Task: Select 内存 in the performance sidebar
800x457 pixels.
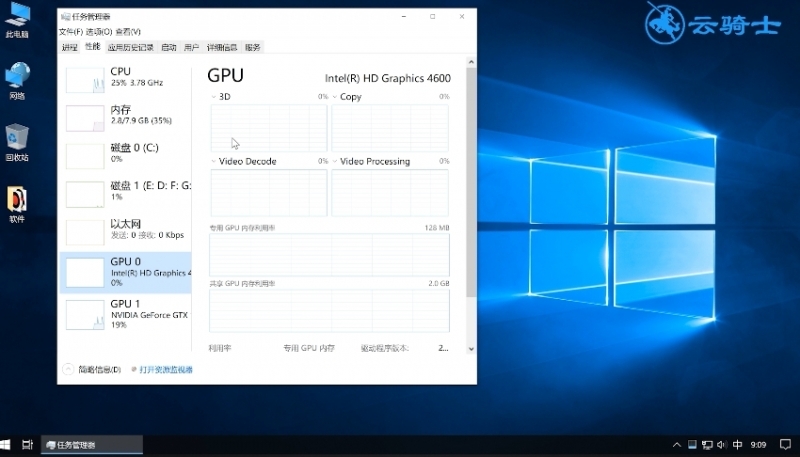Action: coord(126,118)
